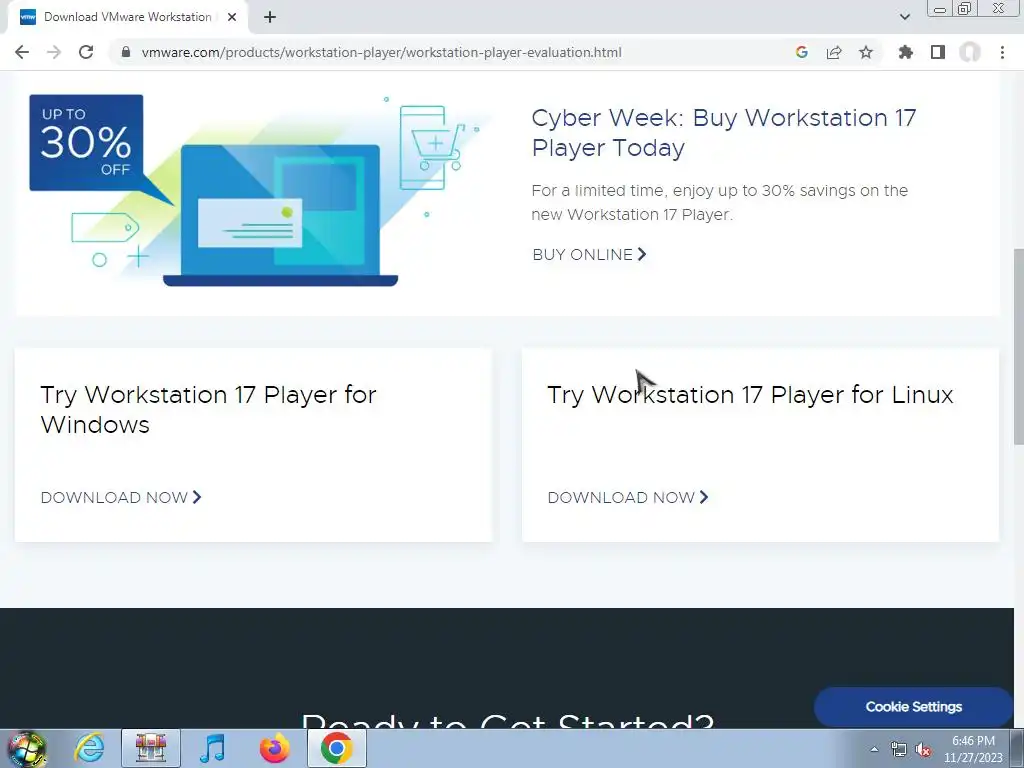Click the Try Workstation 17 Player for Linux title
1024x768 pixels.
click(750, 394)
